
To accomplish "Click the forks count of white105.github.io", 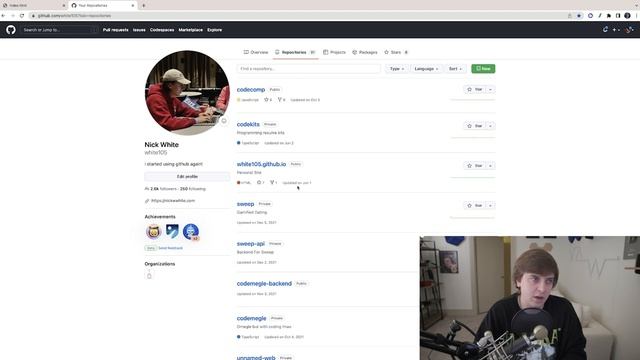I will pos(273,182).
